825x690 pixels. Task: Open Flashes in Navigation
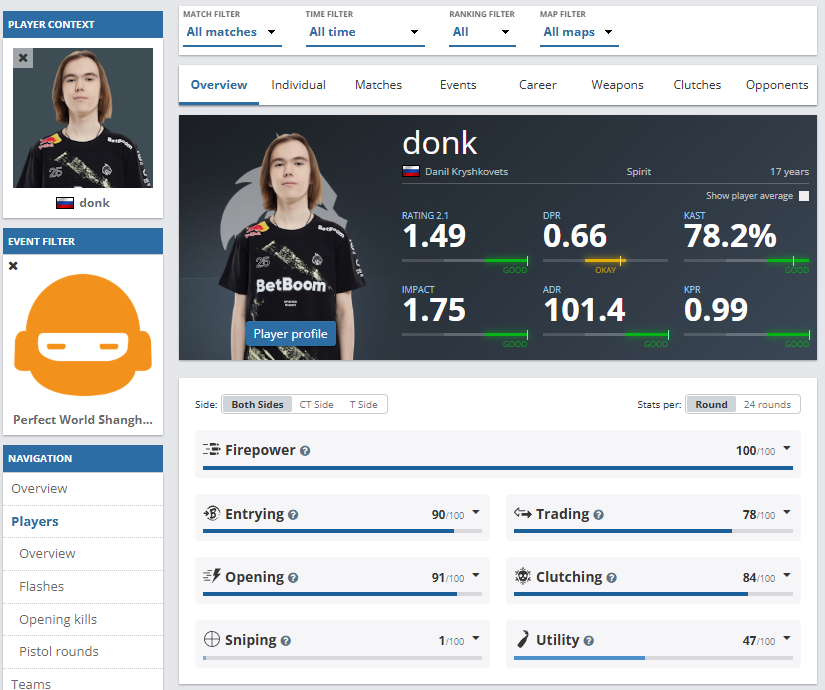[83, 586]
